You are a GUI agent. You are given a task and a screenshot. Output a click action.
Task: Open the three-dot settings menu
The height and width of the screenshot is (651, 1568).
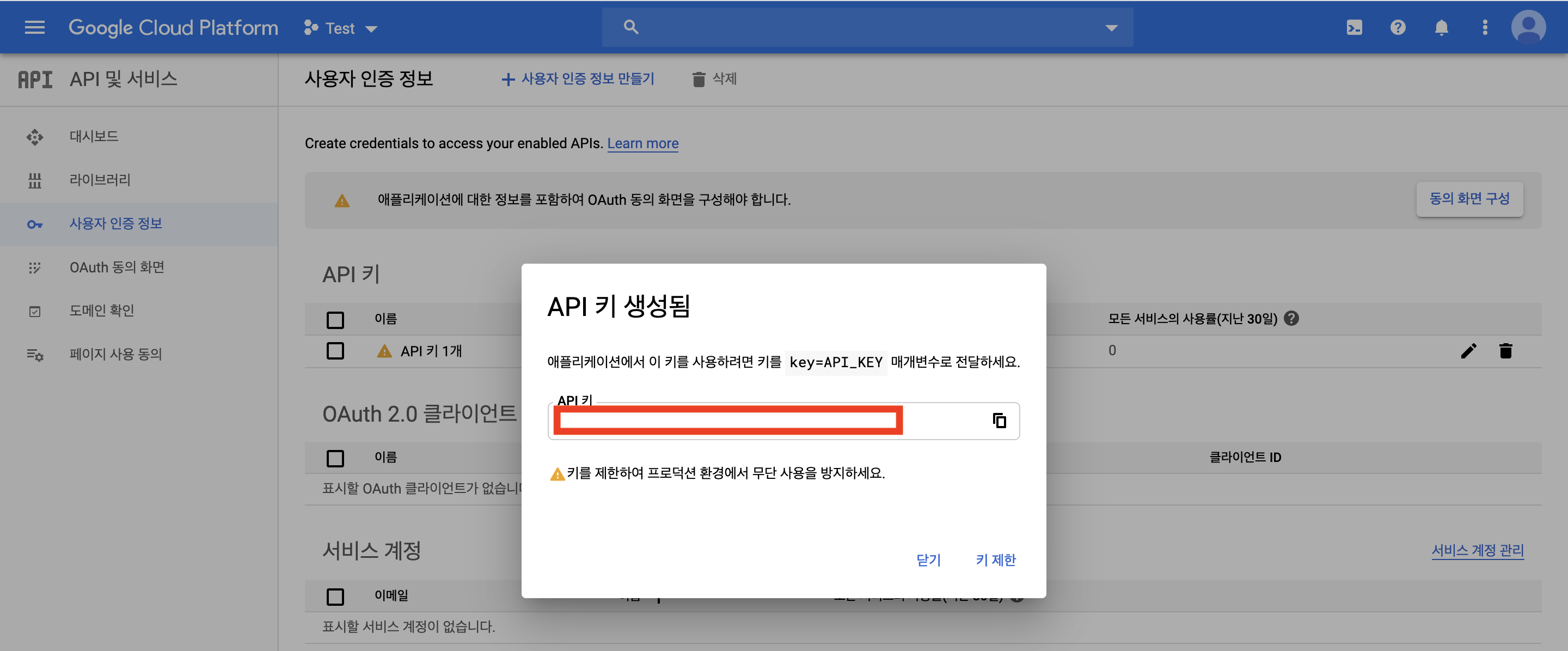click(x=1485, y=27)
